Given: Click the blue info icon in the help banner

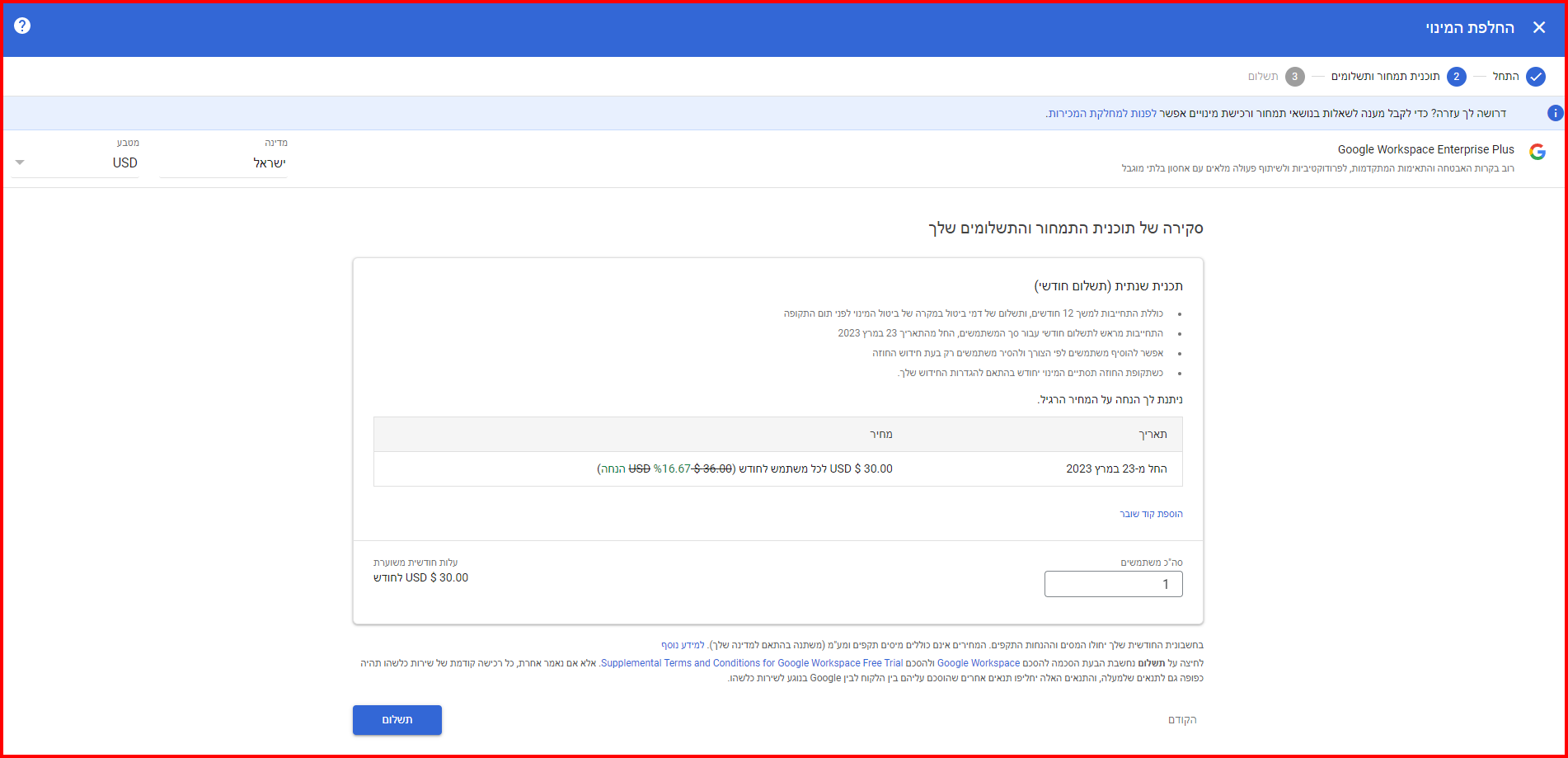Looking at the screenshot, I should pyautogui.click(x=1555, y=113).
